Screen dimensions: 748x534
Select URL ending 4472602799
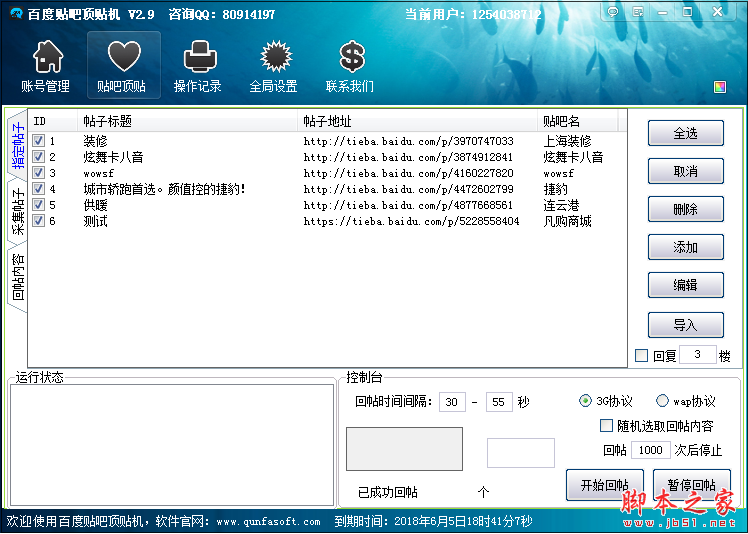(x=408, y=189)
